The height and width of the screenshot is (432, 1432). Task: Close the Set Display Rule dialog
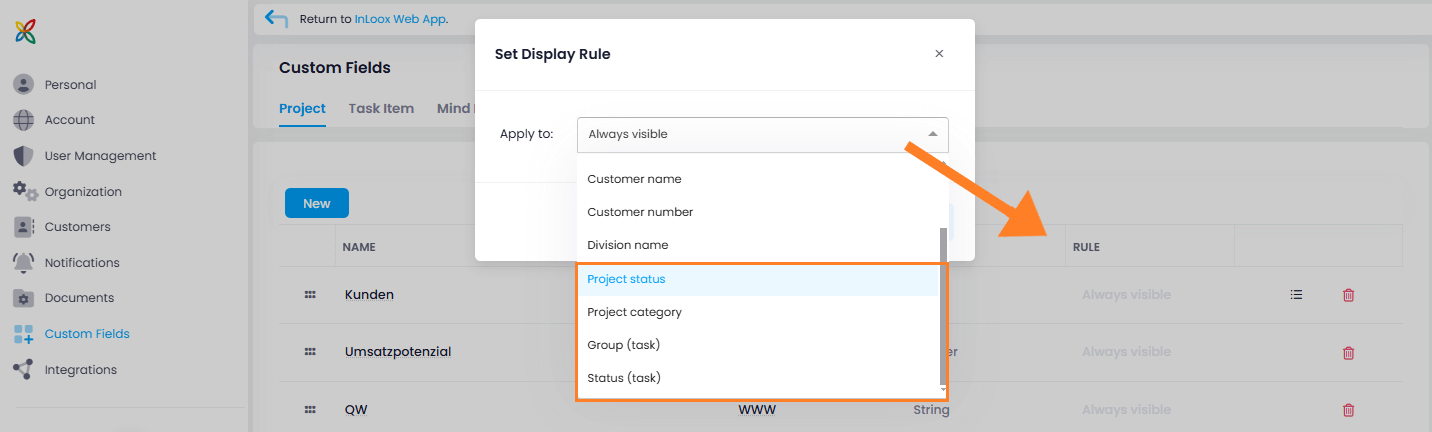click(939, 54)
